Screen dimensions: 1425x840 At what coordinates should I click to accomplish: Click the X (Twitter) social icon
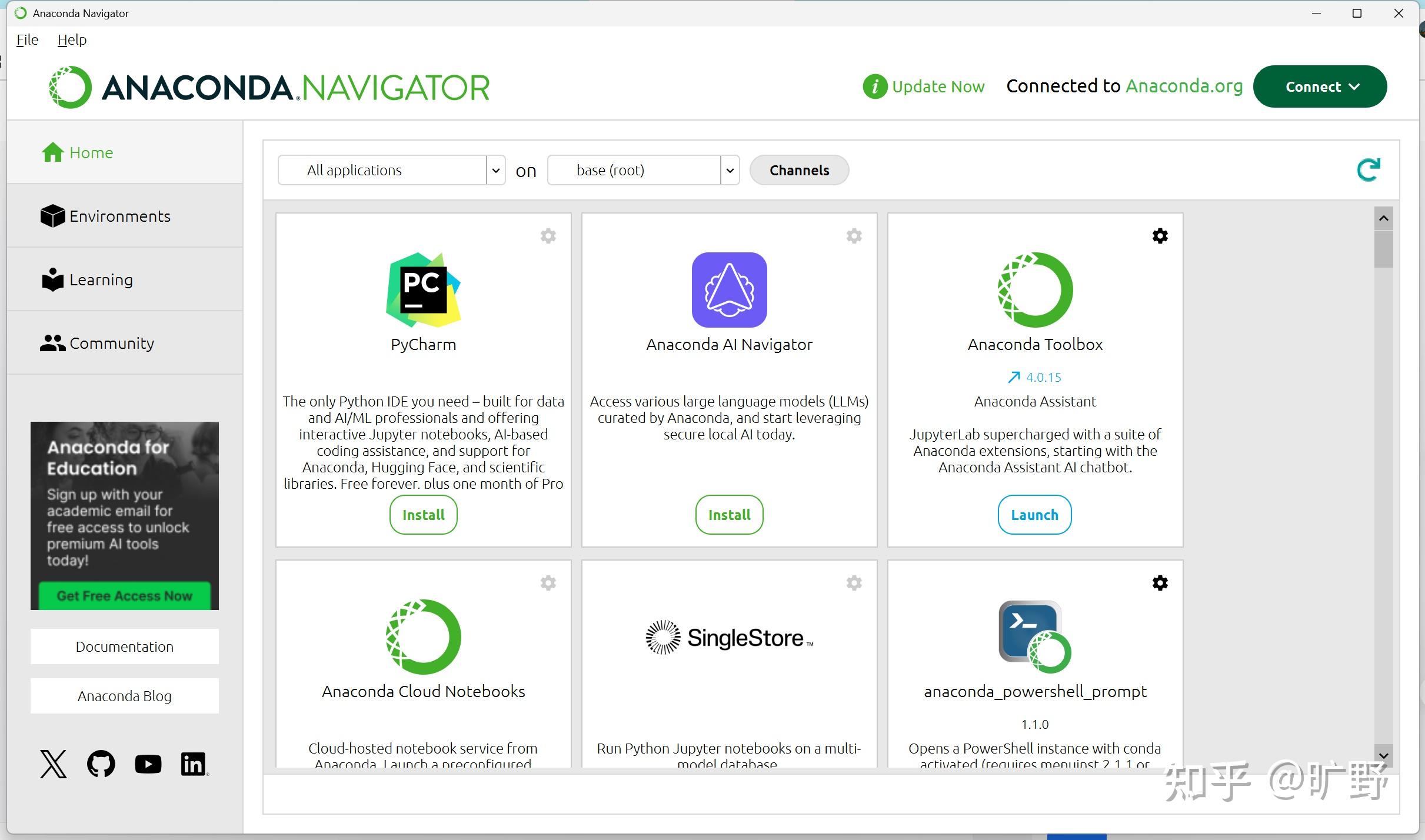(x=54, y=764)
